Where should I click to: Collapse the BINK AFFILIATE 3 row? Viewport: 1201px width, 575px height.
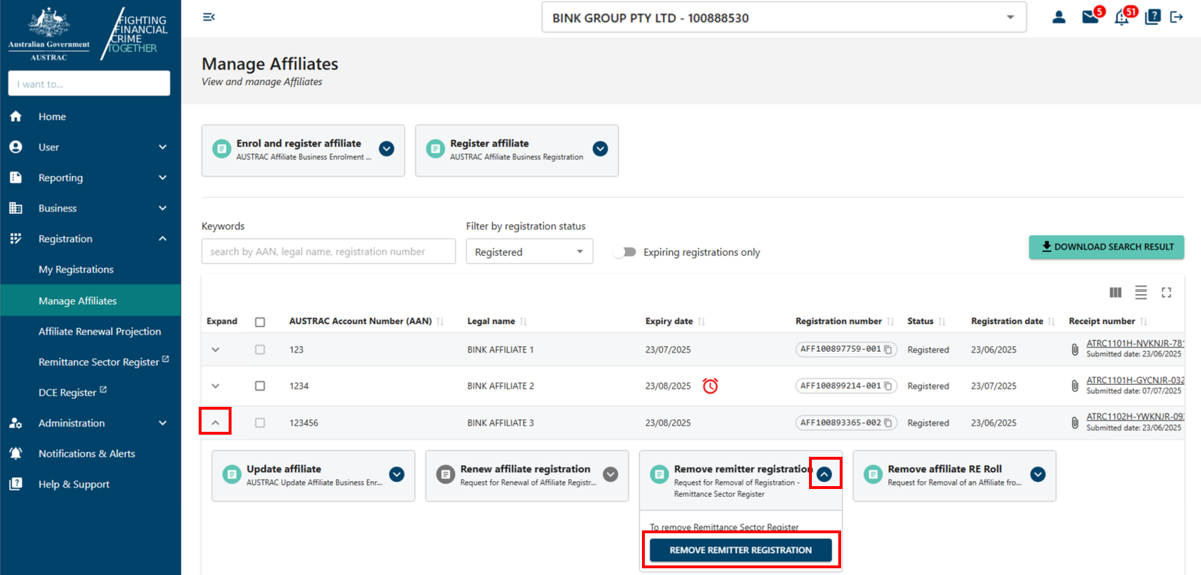click(x=215, y=423)
